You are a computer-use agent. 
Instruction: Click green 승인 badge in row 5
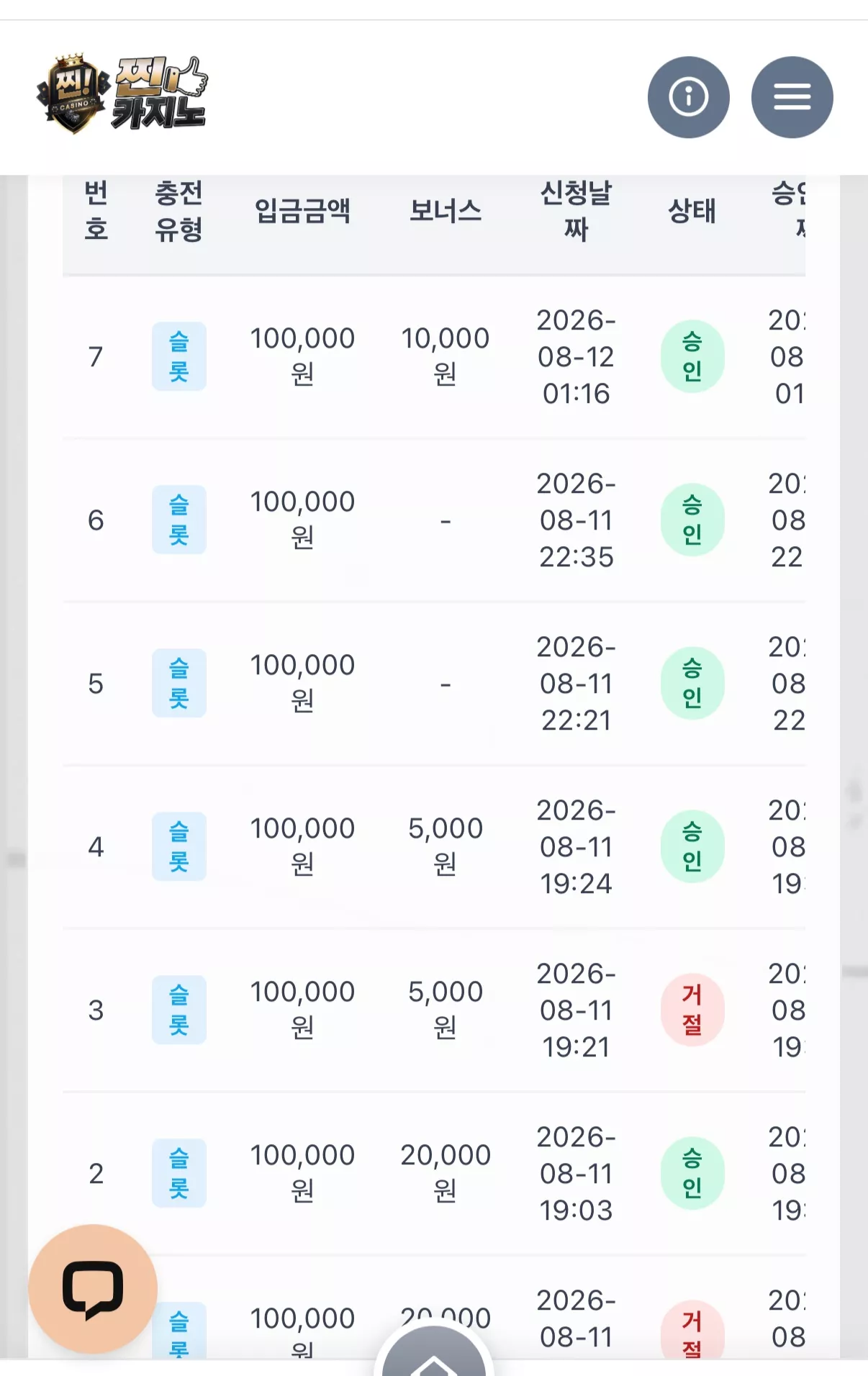pos(692,683)
